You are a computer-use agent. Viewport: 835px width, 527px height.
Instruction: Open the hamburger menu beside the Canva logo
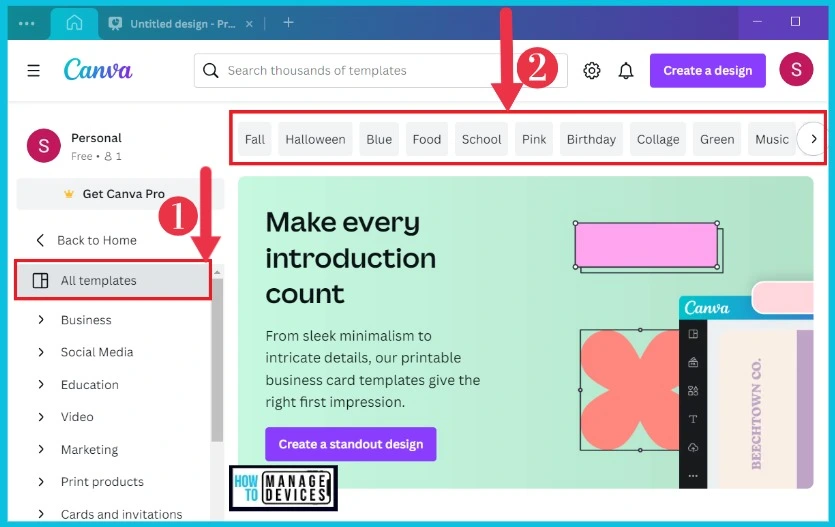tap(34, 70)
